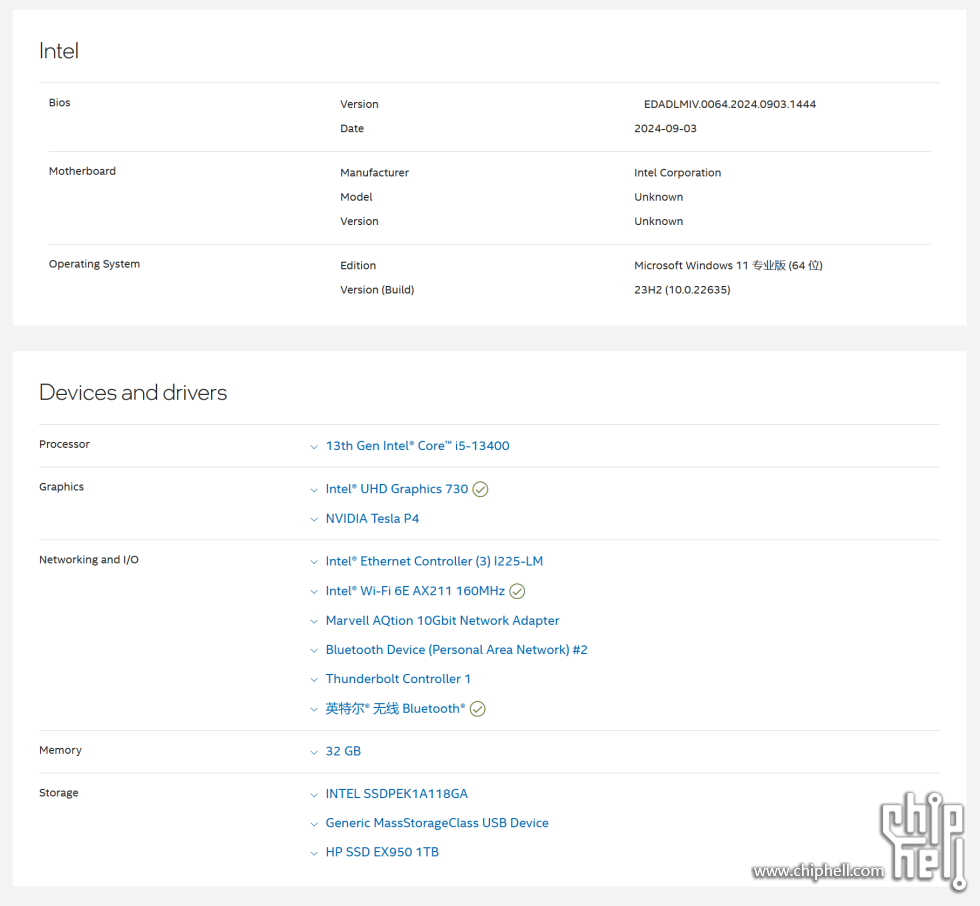Viewport: 980px width, 906px height.
Task: Click the Intel heading at the top
Action: tap(59, 51)
